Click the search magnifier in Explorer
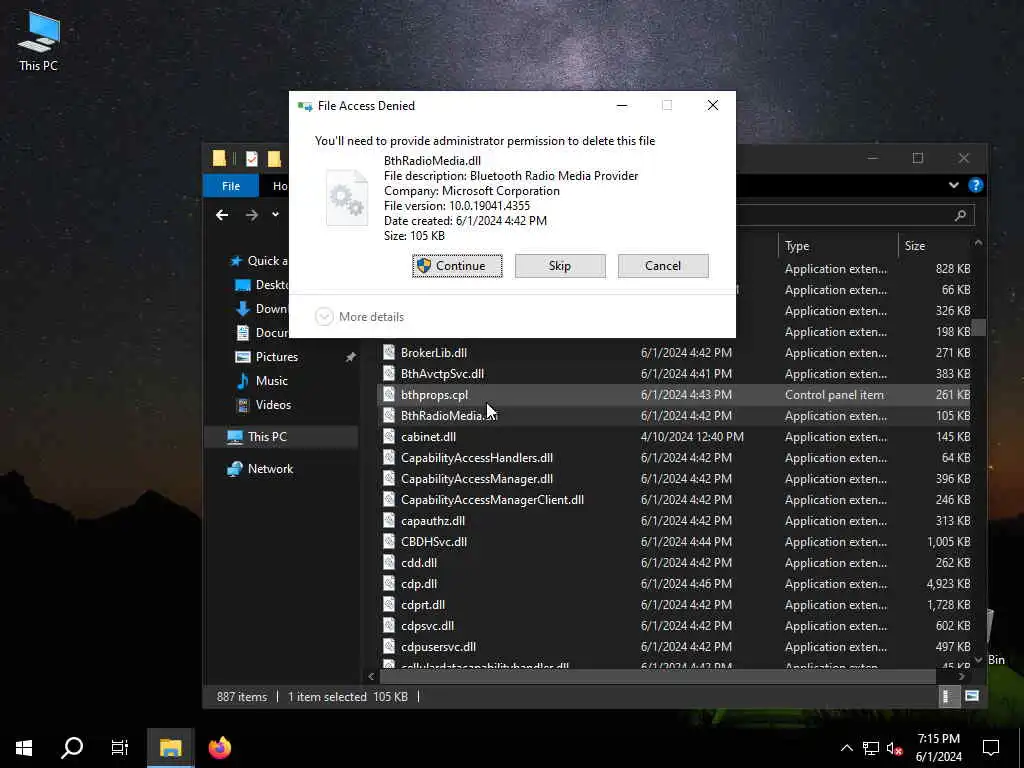Screen dimensions: 1024x768 (x=960, y=215)
